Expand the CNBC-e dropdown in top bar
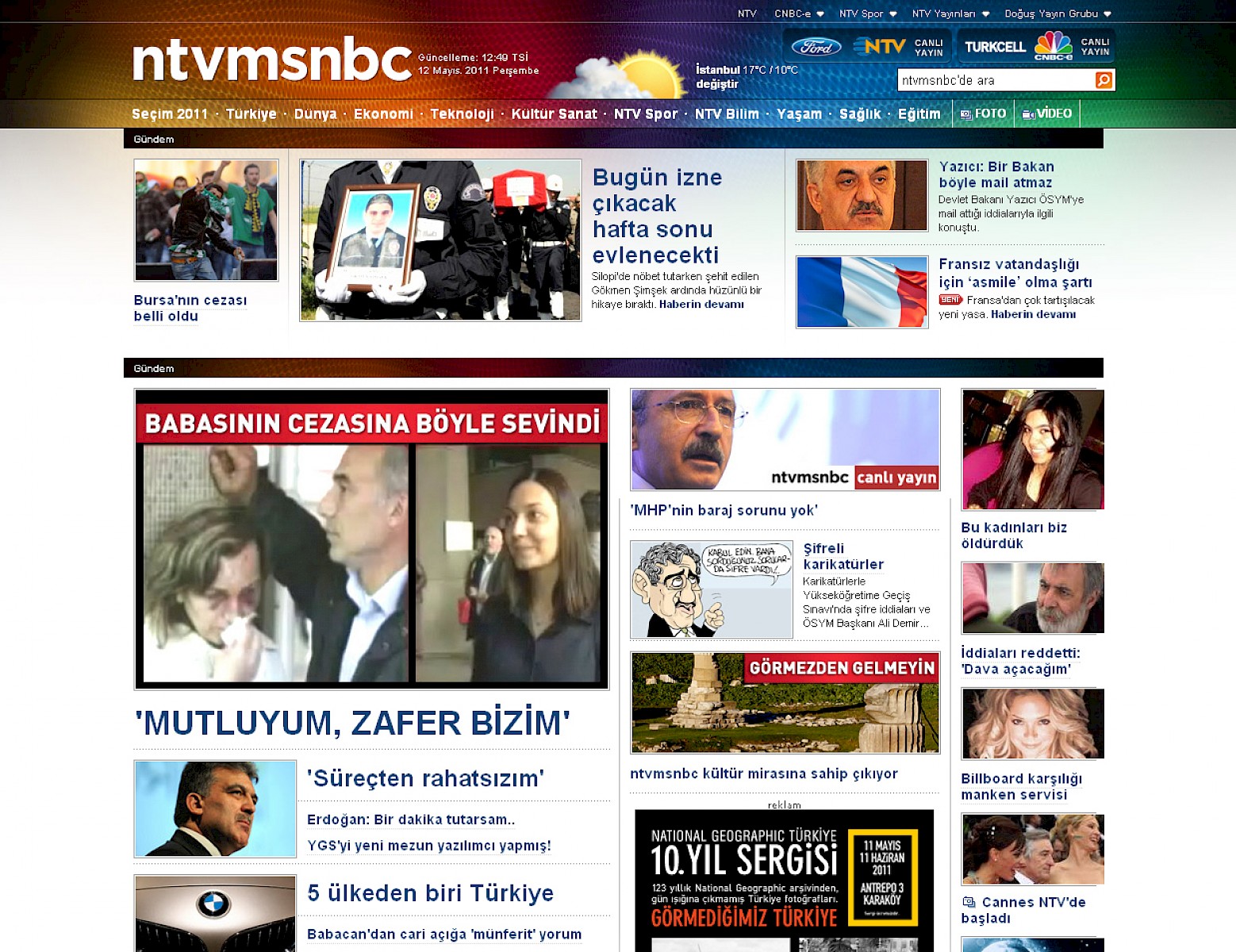 tap(799, 13)
